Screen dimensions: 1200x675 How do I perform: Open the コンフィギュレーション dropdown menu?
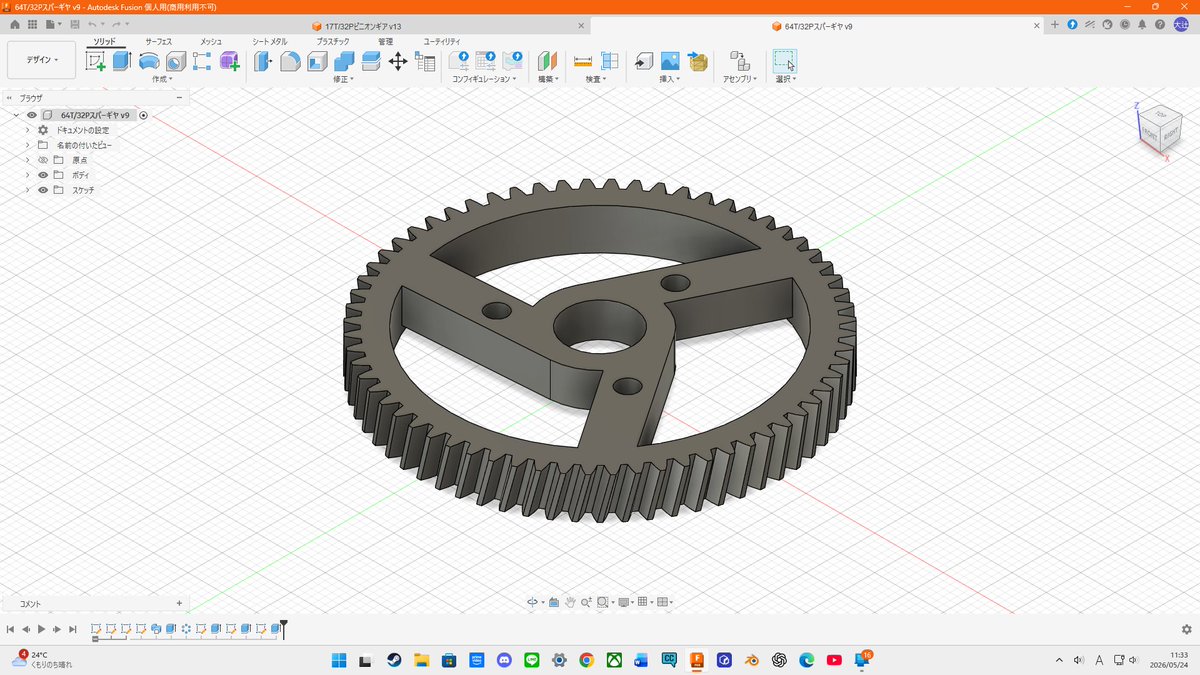(484, 79)
